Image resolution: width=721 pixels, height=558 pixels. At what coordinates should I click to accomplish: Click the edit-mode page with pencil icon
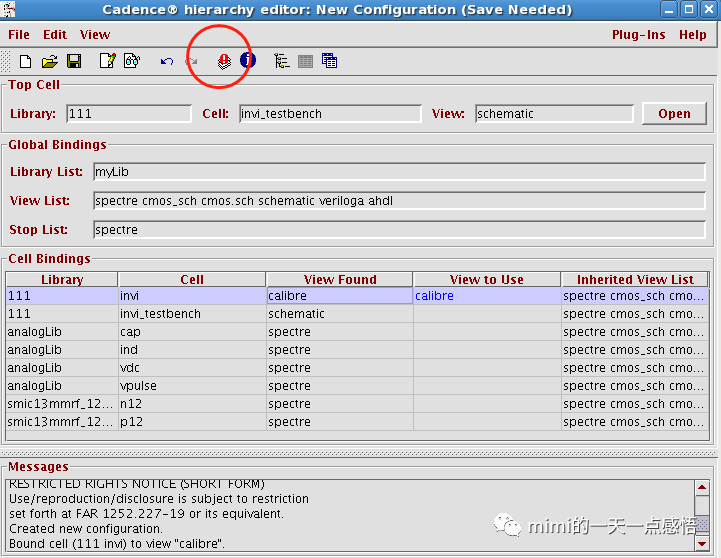pyautogui.click(x=108, y=61)
